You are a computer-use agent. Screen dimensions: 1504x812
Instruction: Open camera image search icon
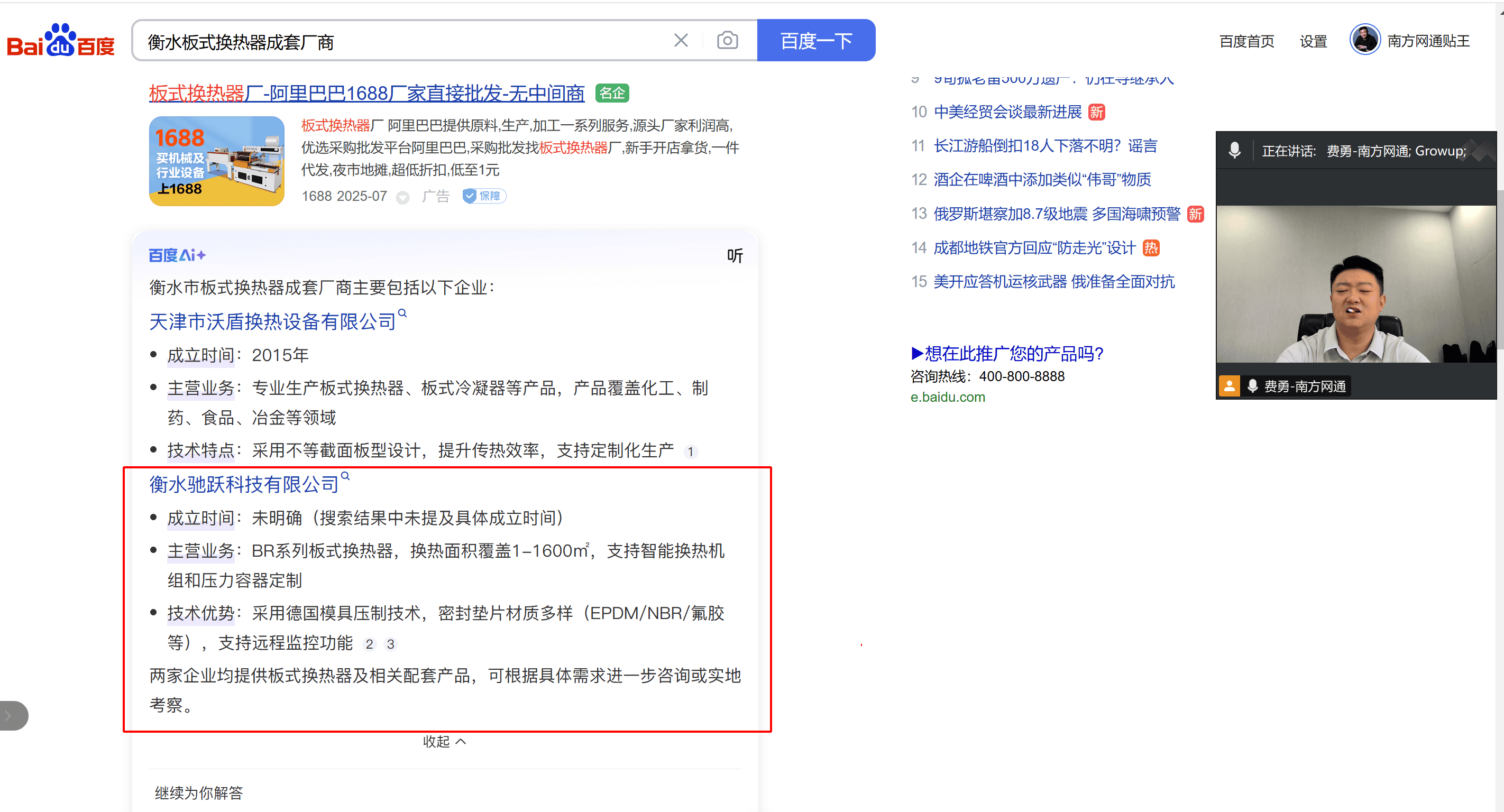[727, 40]
